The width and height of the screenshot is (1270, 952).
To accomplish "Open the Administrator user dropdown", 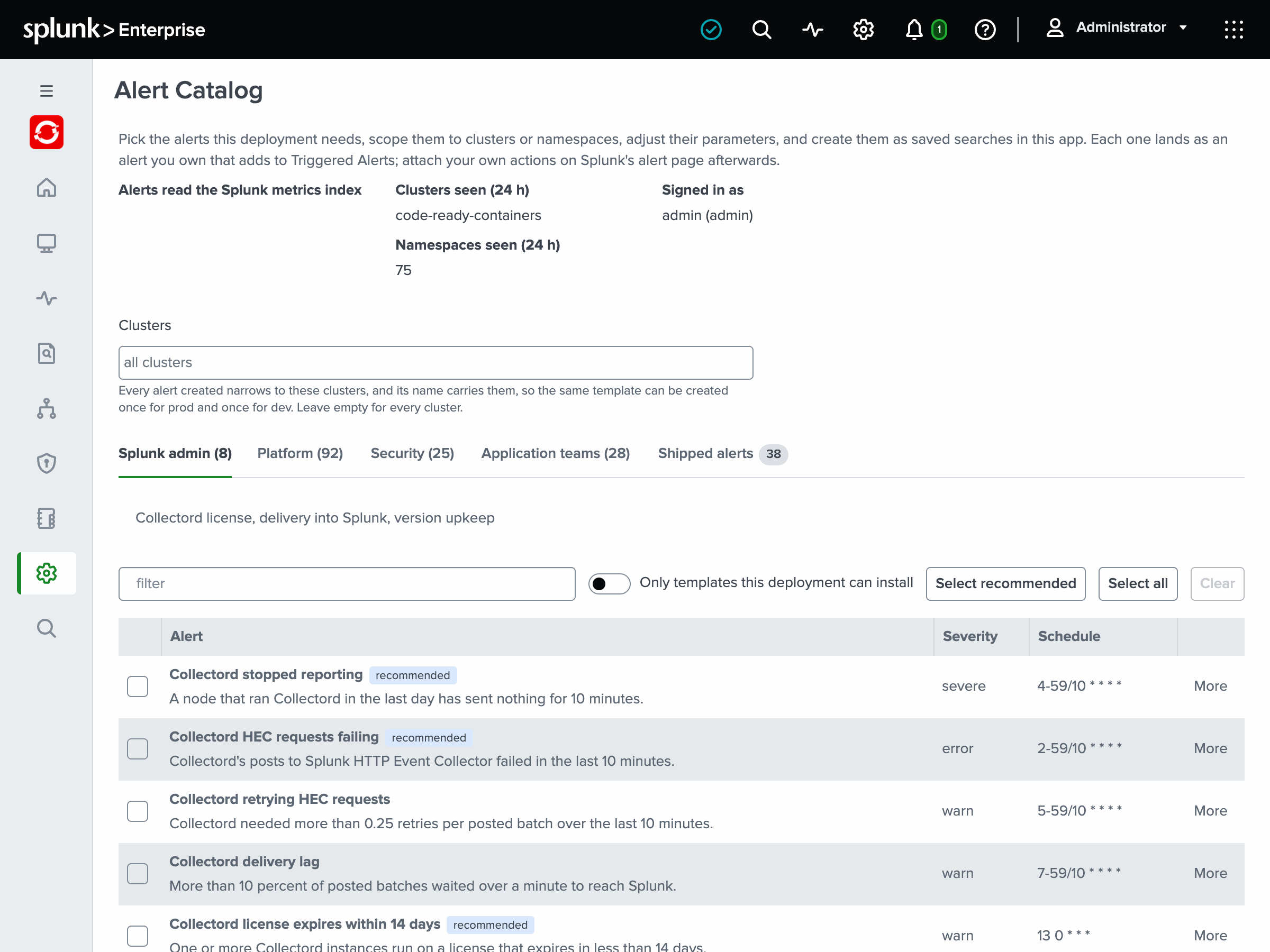I will pyautogui.click(x=1116, y=28).
